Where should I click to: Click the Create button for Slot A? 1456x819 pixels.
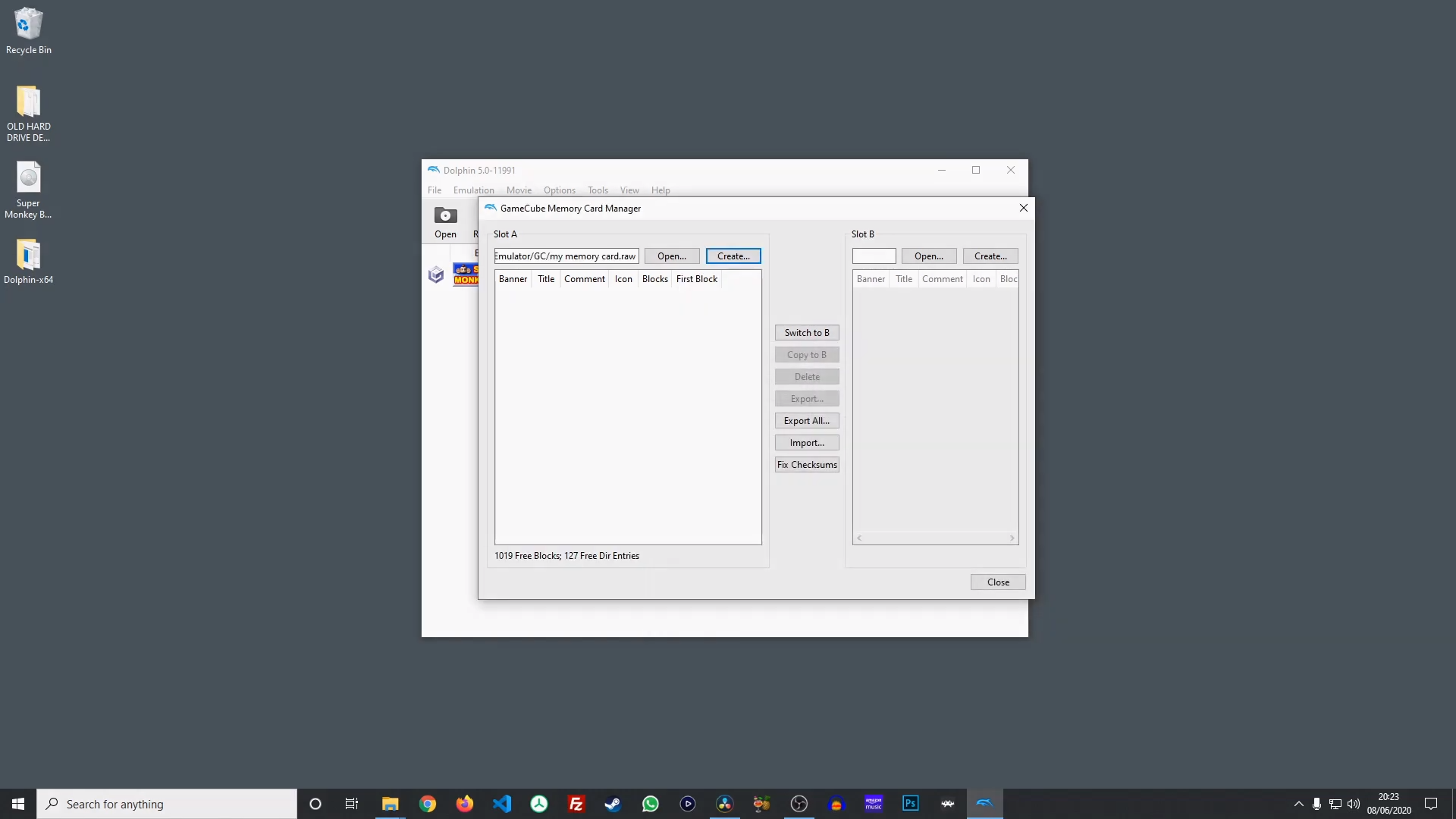(733, 256)
